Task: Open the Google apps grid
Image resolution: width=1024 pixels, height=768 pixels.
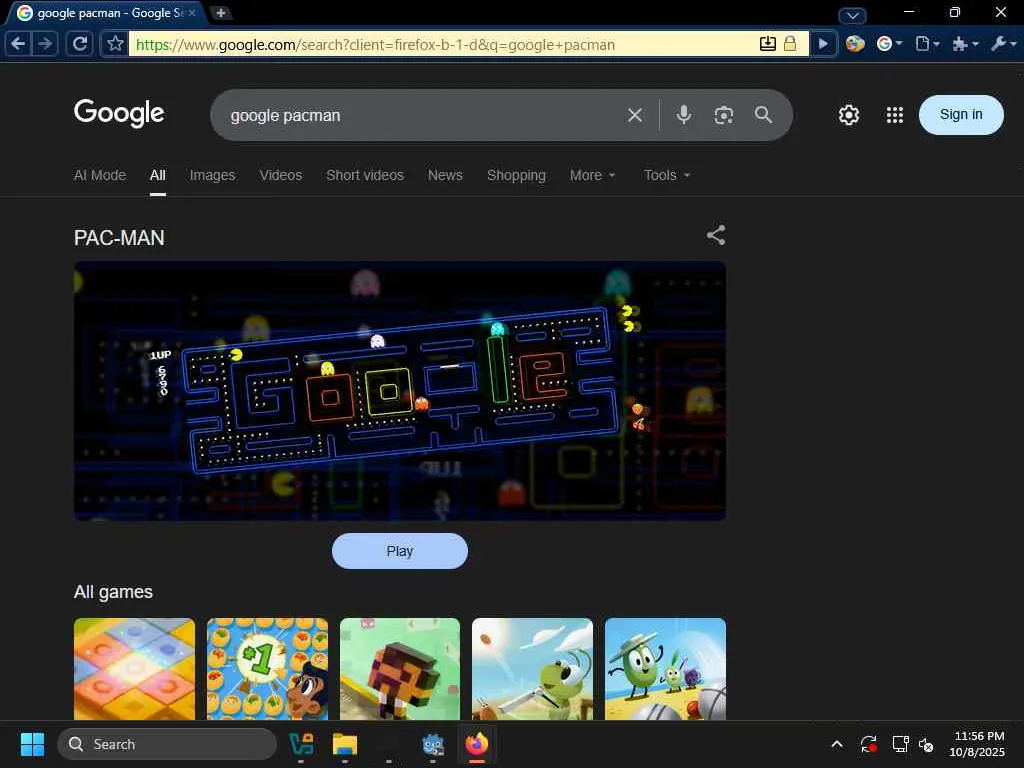Action: 895,115
